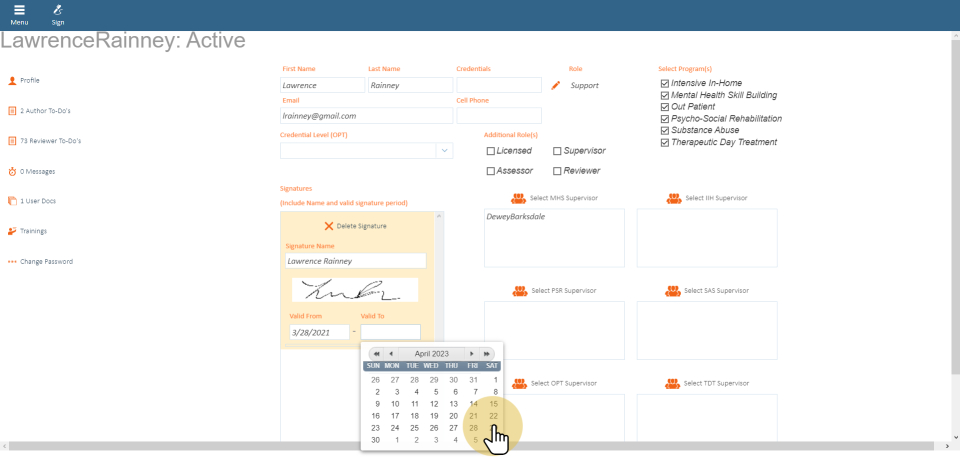This screenshot has height=470, width=960.
Task: Expand the Credential Level (OPT) dropdown
Action: click(x=444, y=151)
